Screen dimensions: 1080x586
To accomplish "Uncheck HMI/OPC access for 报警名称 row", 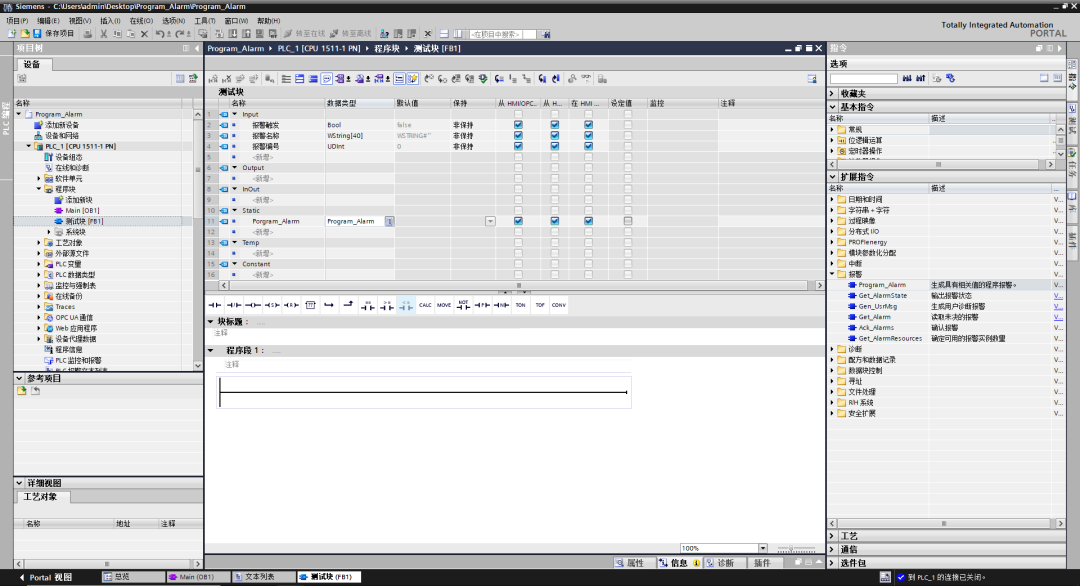I will (518, 136).
